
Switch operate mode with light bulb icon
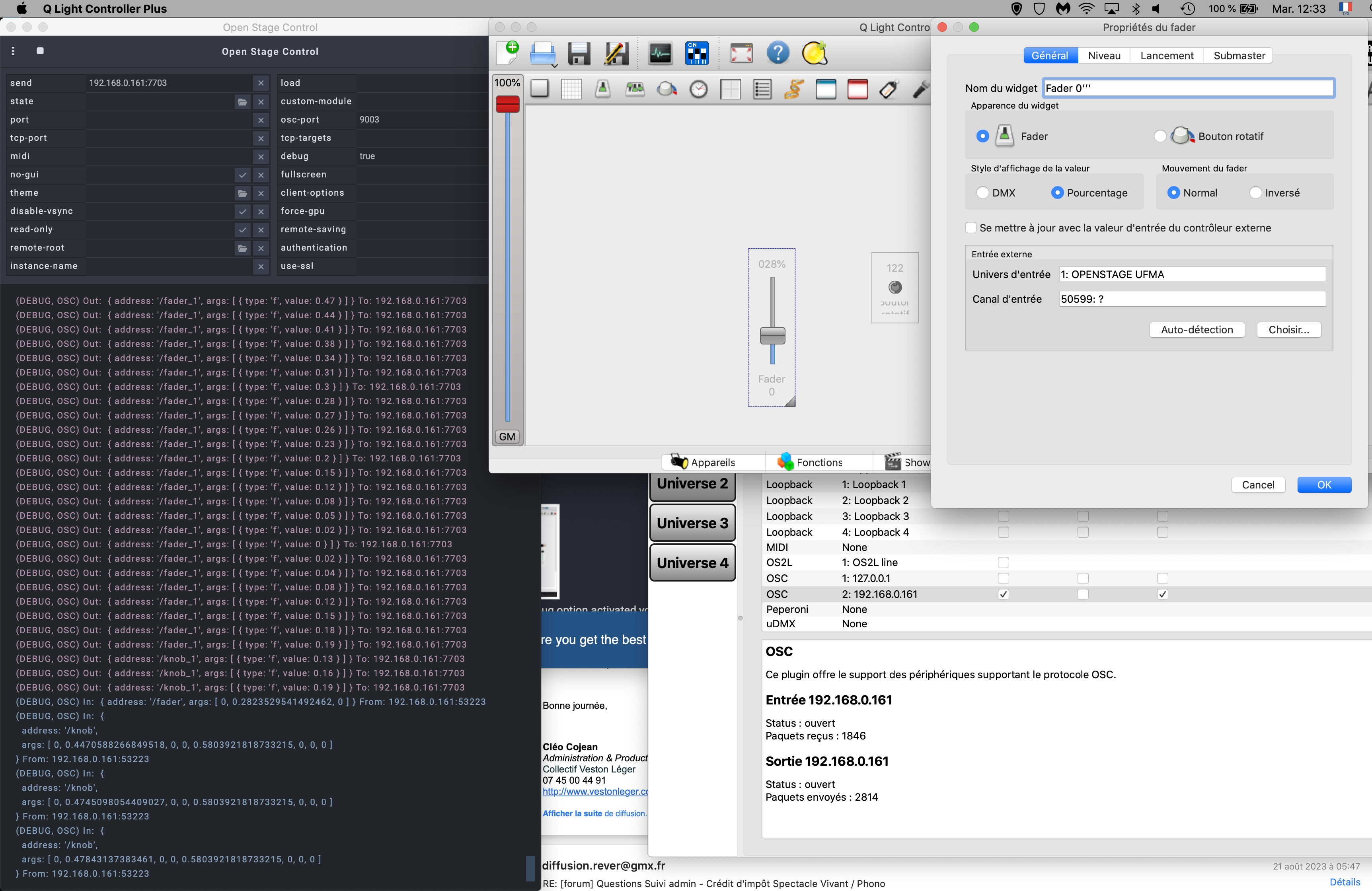tap(815, 53)
